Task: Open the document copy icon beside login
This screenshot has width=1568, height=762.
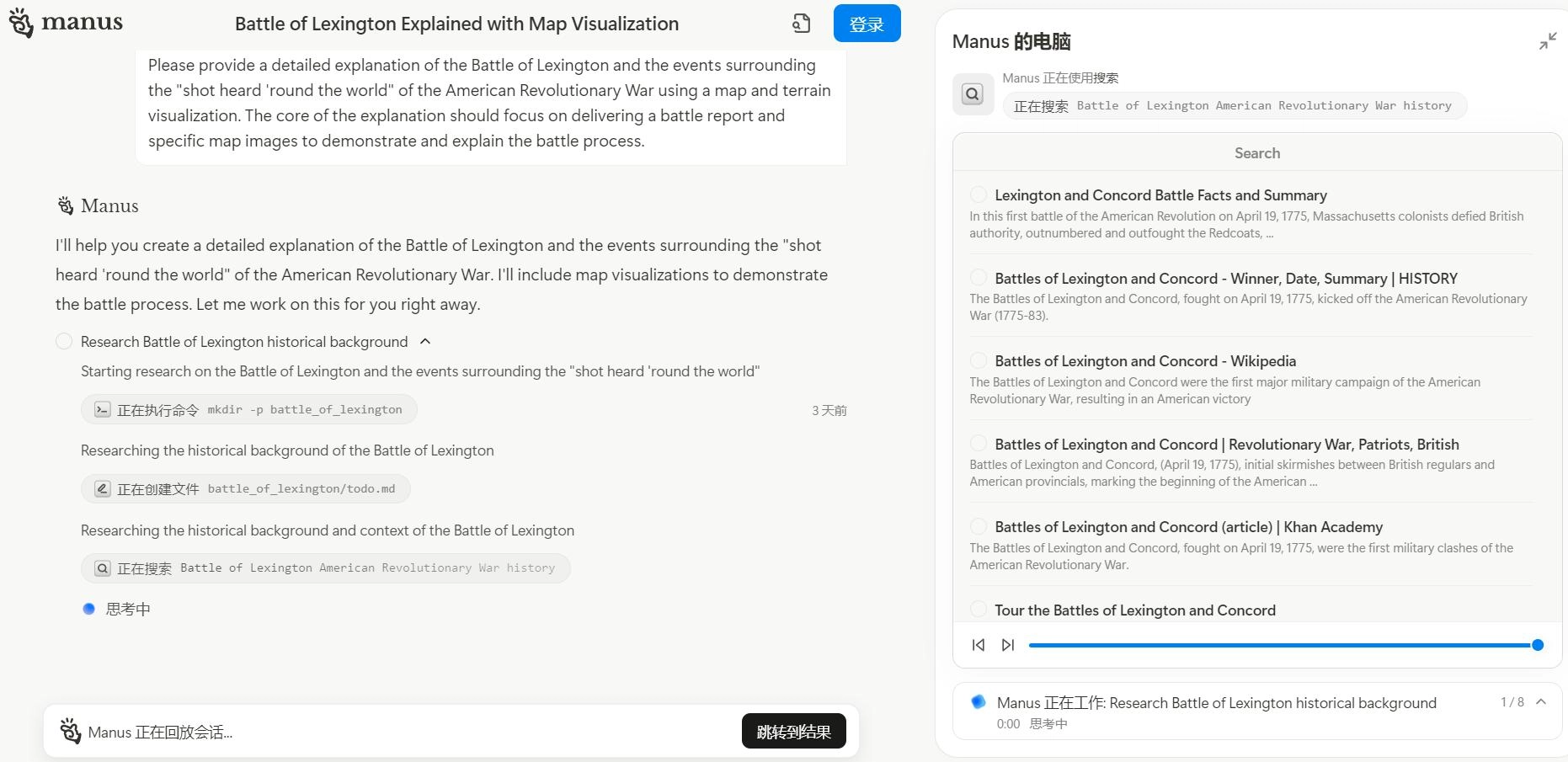Action: (x=801, y=24)
